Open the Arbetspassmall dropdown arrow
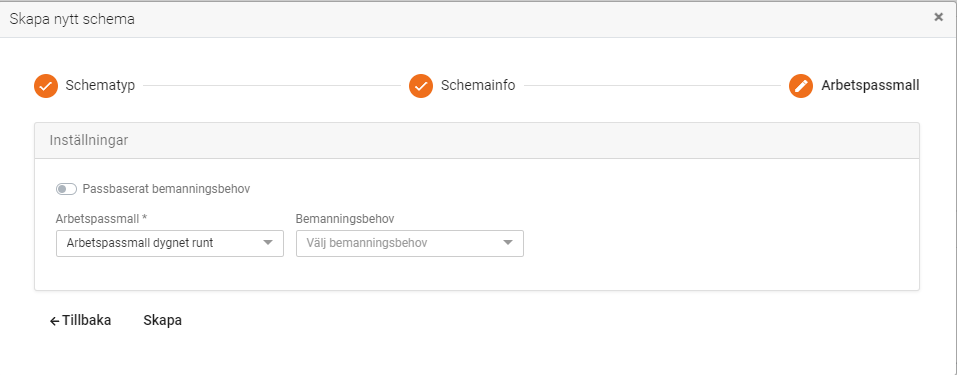The width and height of the screenshot is (957, 375). [267, 243]
